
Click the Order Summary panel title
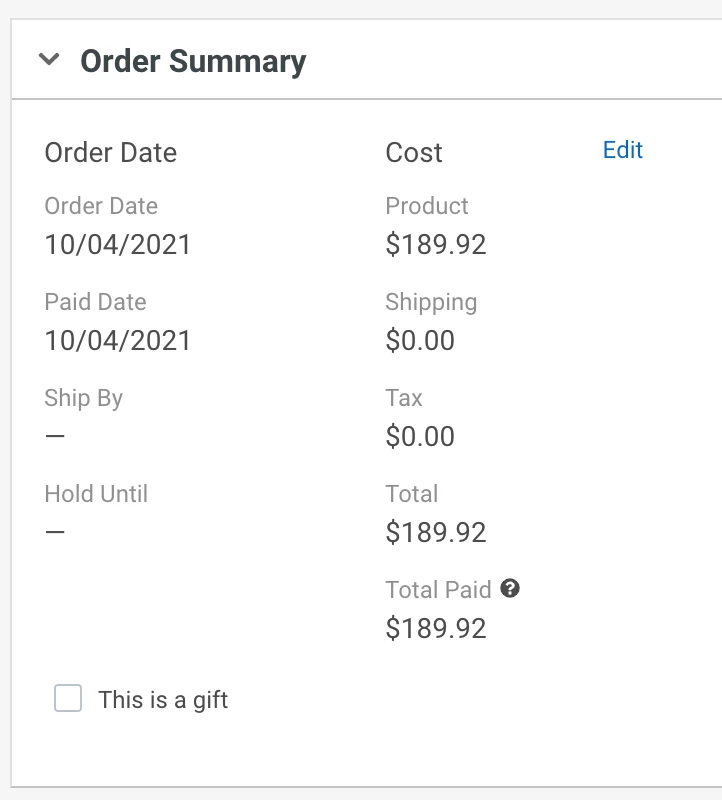(x=193, y=61)
